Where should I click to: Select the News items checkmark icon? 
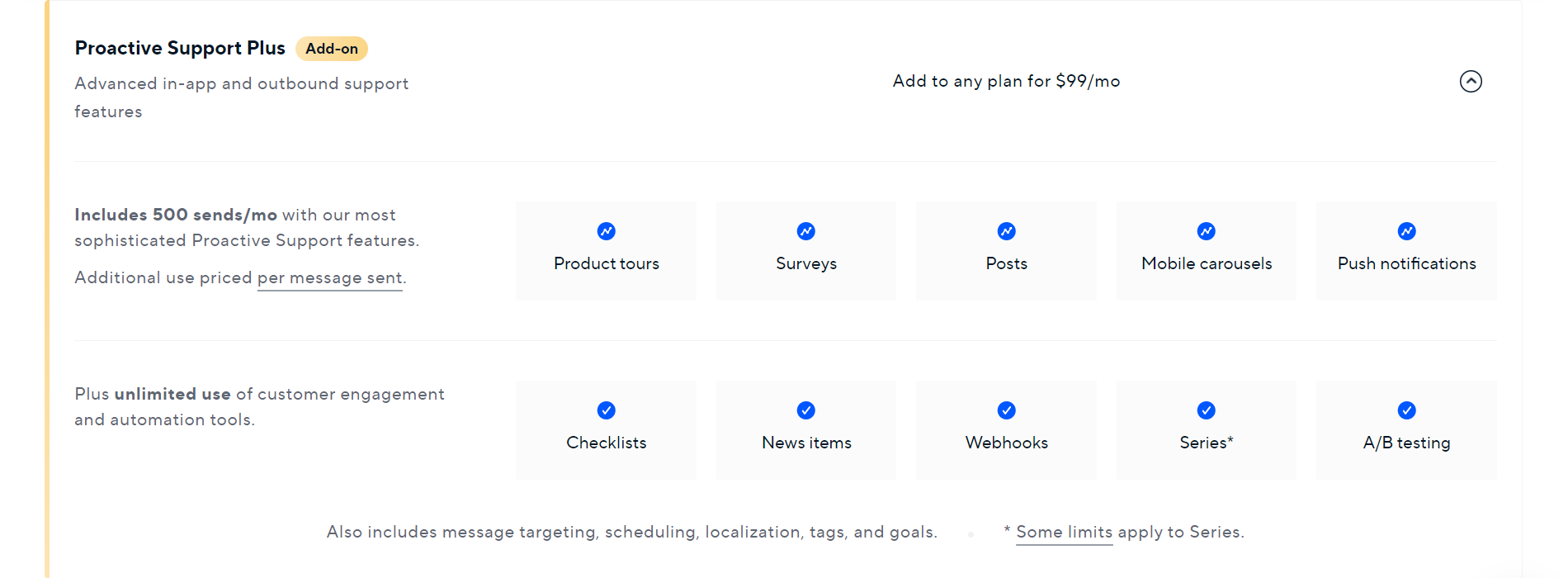(805, 410)
